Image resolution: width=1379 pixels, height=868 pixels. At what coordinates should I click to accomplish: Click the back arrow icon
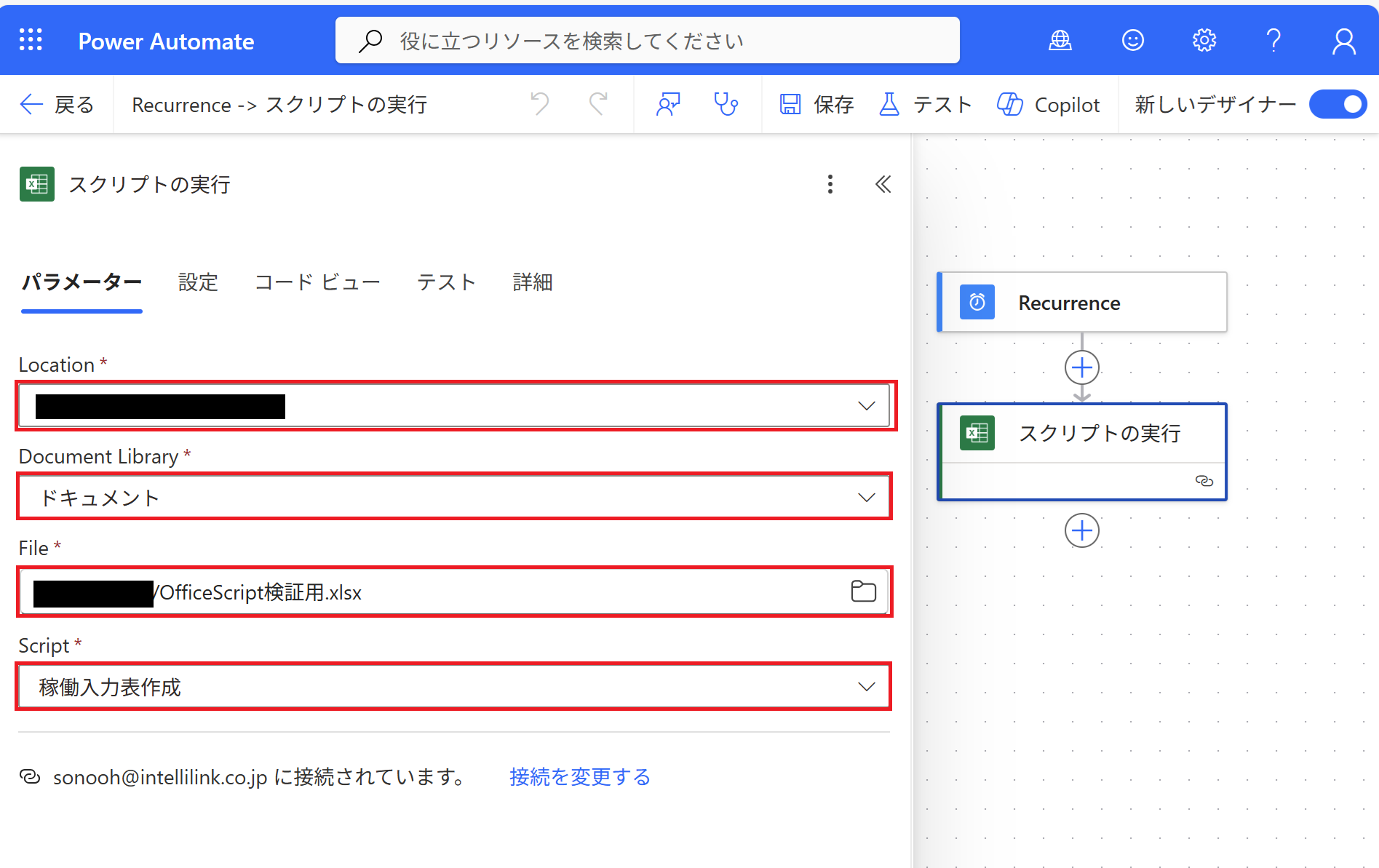(31, 104)
